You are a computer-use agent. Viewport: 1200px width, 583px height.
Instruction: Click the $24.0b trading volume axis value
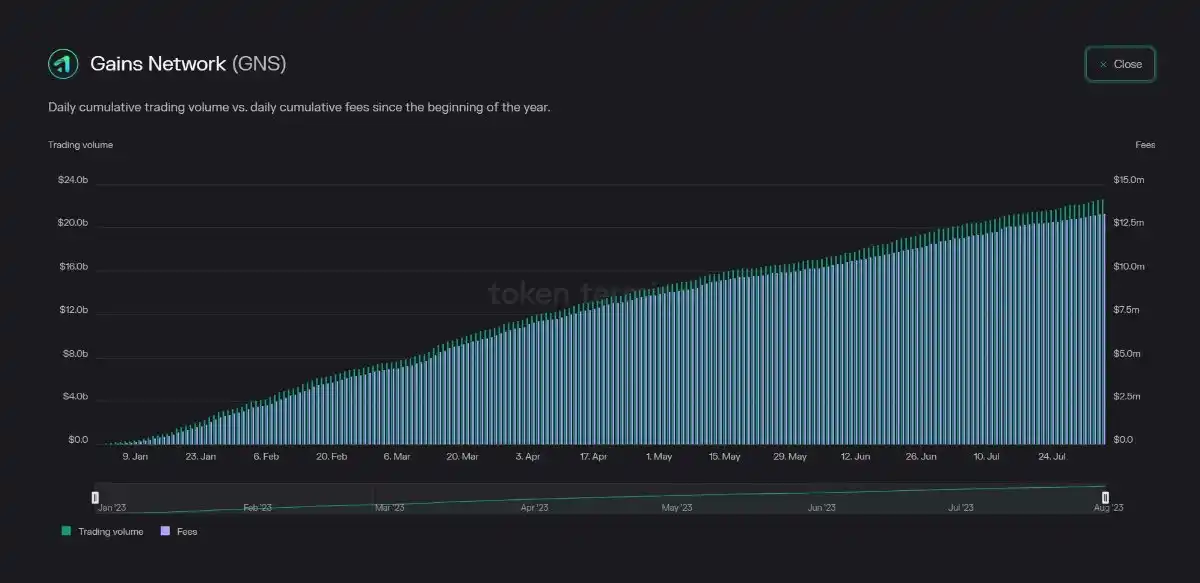coord(72,180)
